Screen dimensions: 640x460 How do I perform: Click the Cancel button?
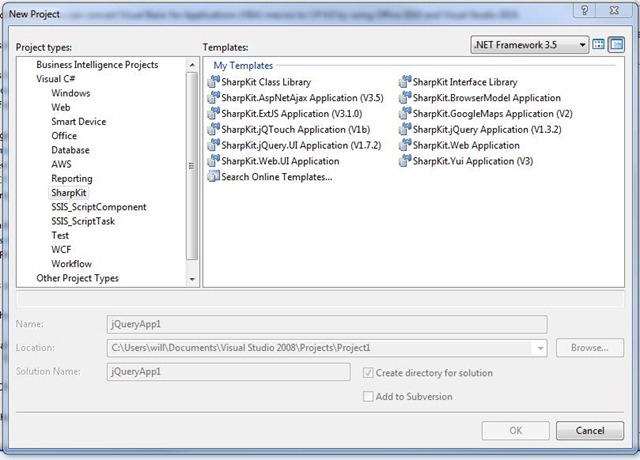(590, 431)
